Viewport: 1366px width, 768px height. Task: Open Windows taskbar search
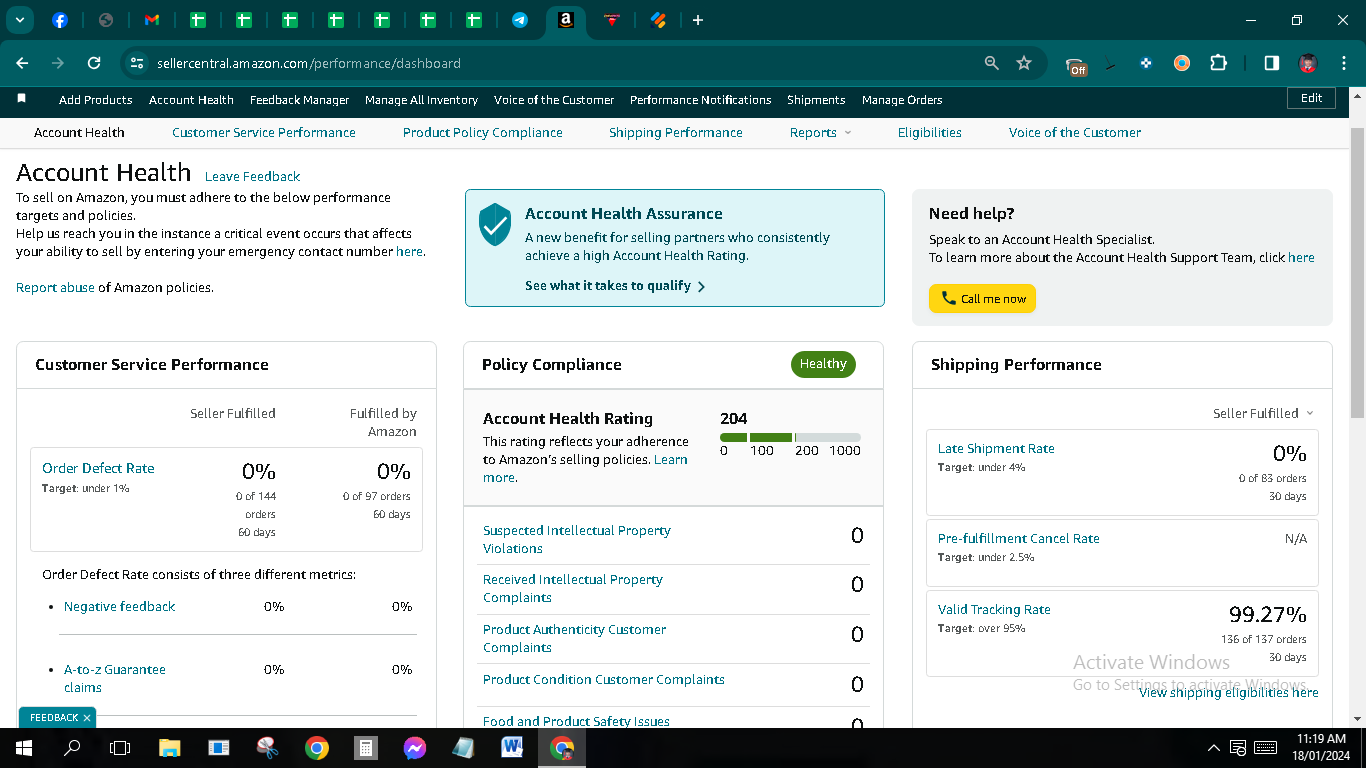point(72,748)
